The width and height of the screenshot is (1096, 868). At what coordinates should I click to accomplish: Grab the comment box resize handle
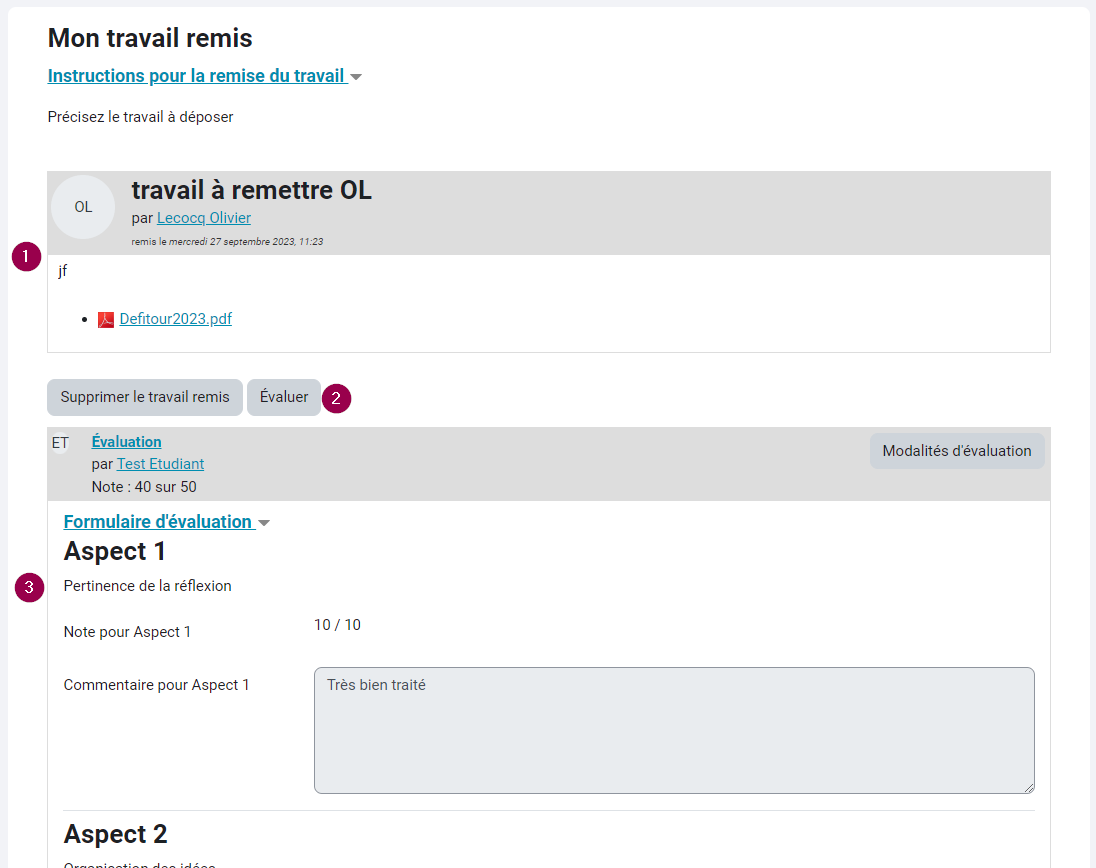(1029, 788)
